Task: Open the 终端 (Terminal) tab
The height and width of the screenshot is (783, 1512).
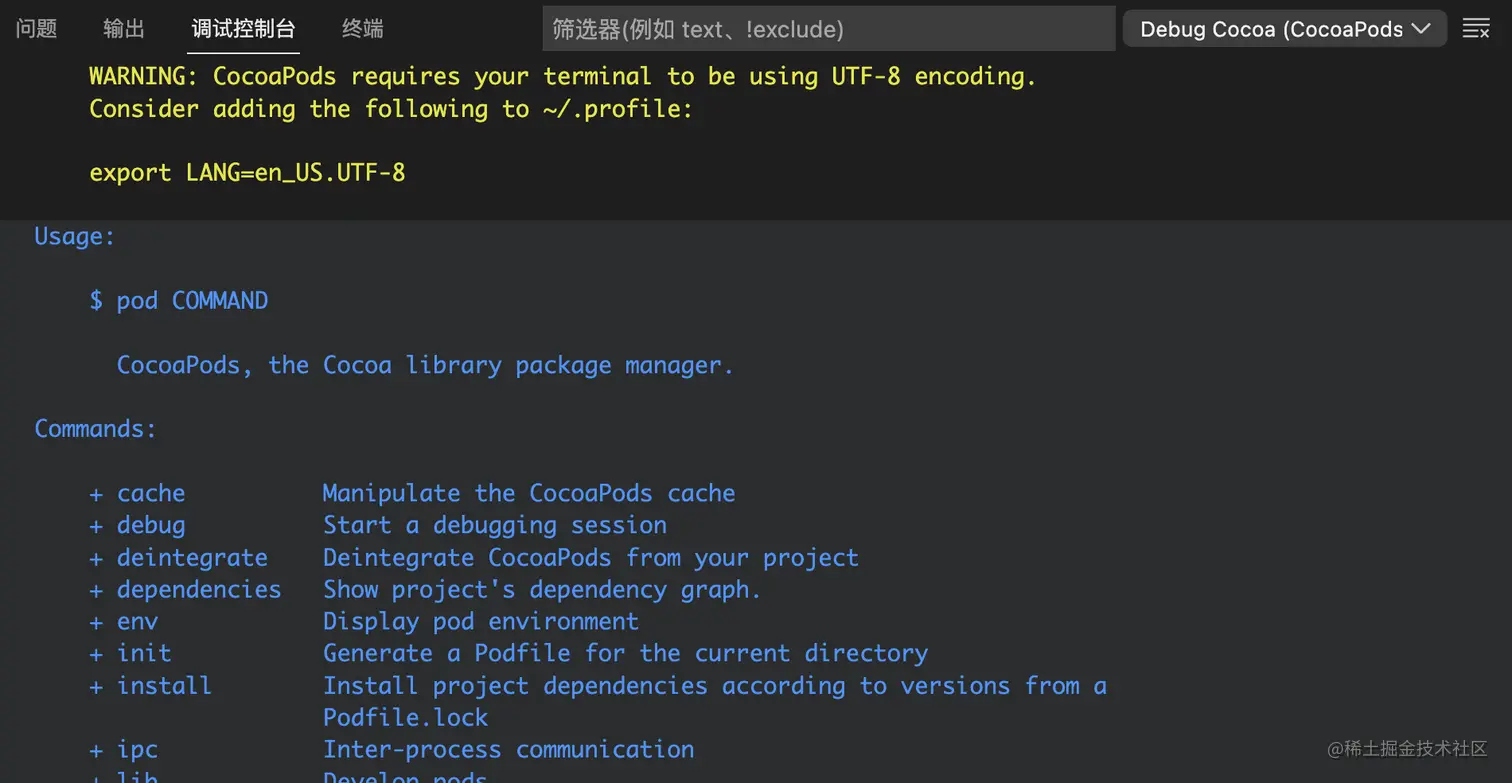Action: coord(362,29)
